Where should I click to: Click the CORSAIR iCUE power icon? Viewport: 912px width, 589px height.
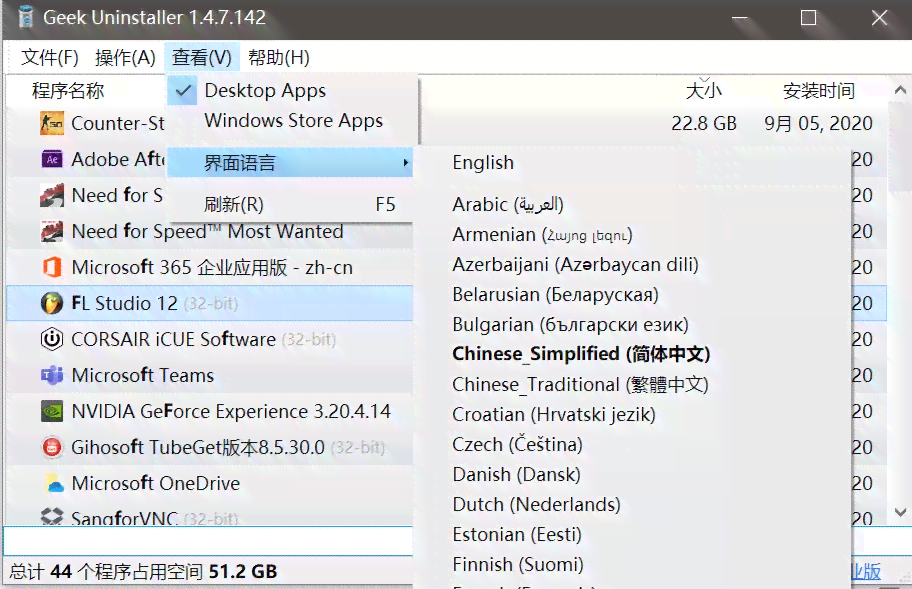tap(52, 339)
